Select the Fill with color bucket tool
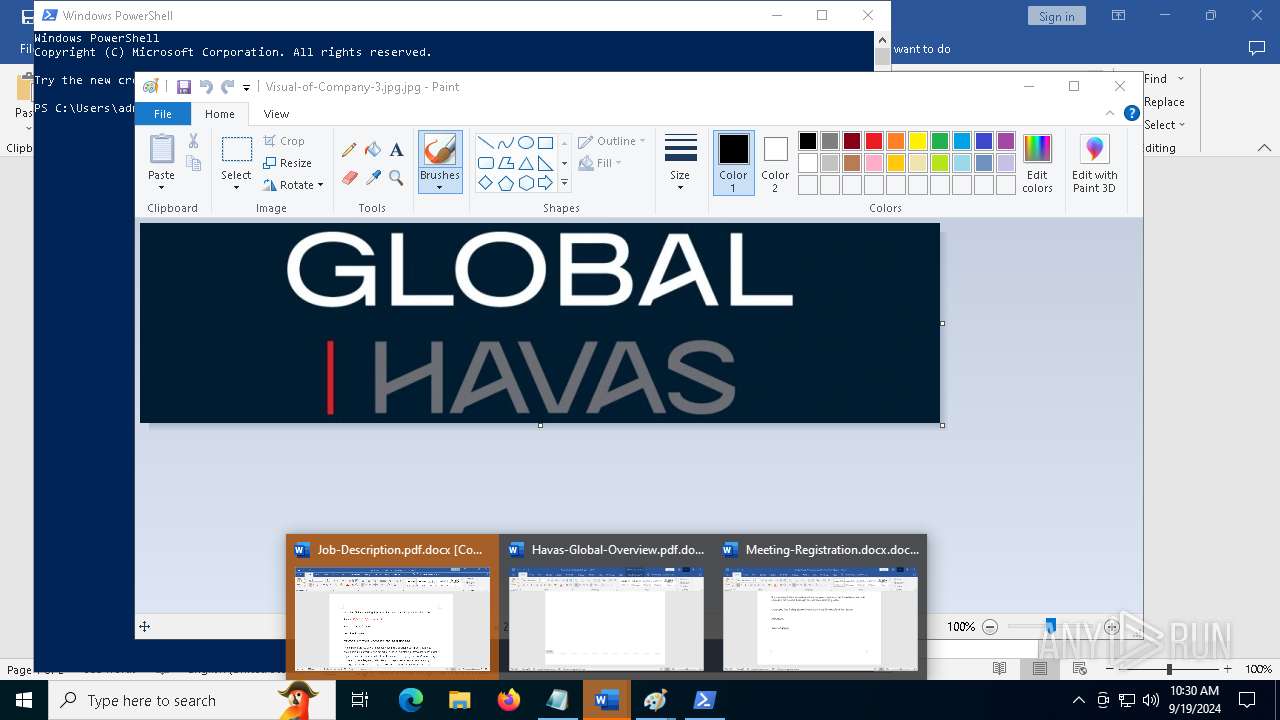 (373, 150)
